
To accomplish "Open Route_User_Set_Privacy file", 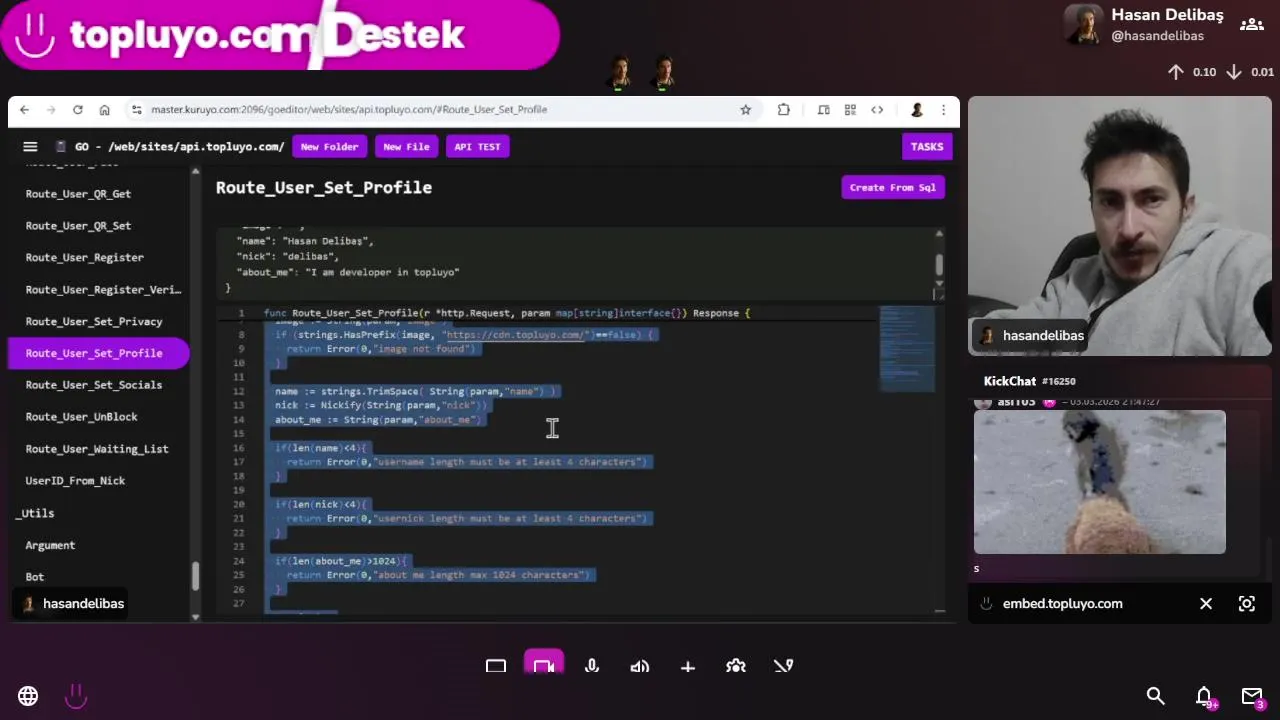I will pyautogui.click(x=94, y=322).
